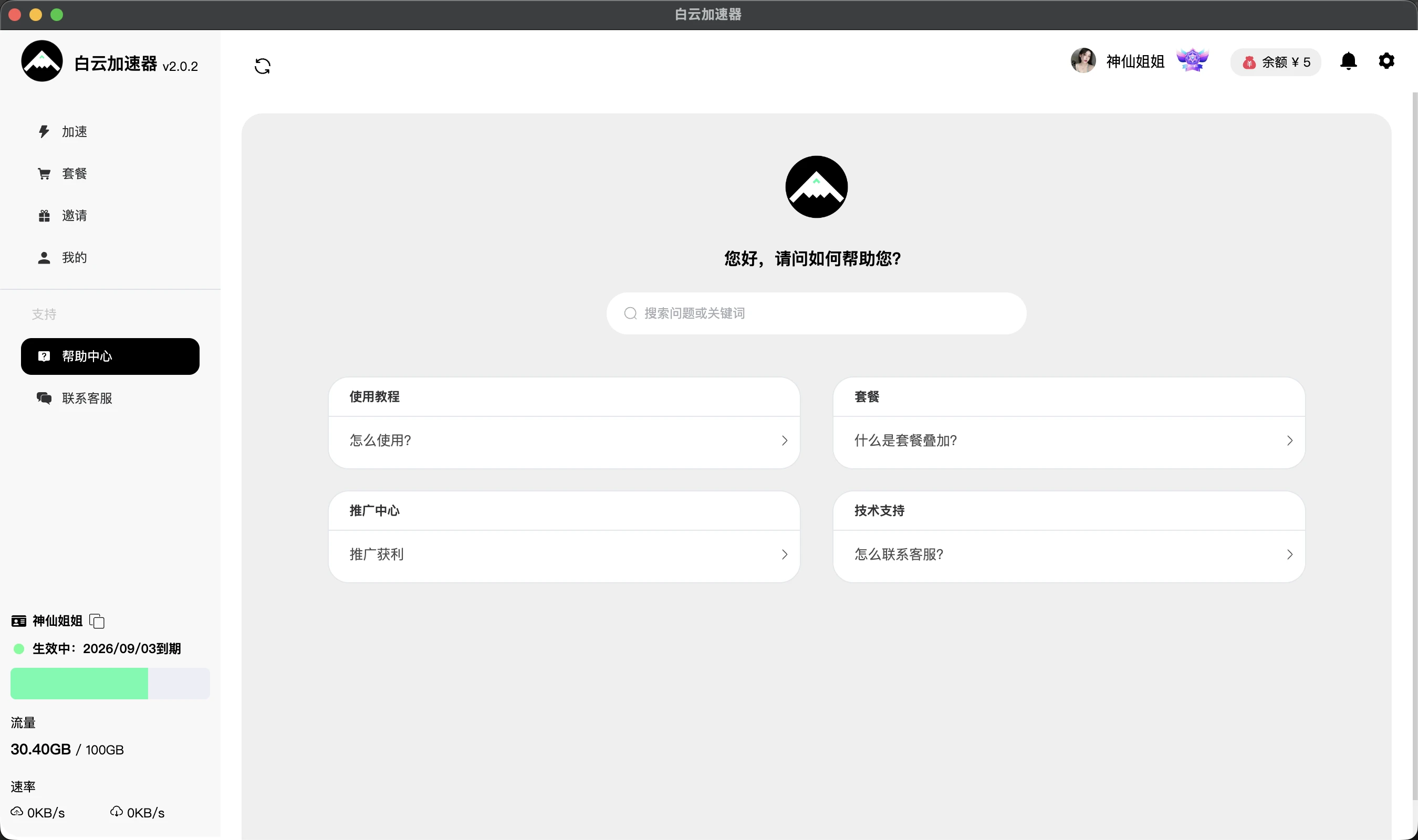The image size is (1418, 840).
Task: Copy username via copy icon in sidebar
Action: (x=97, y=621)
